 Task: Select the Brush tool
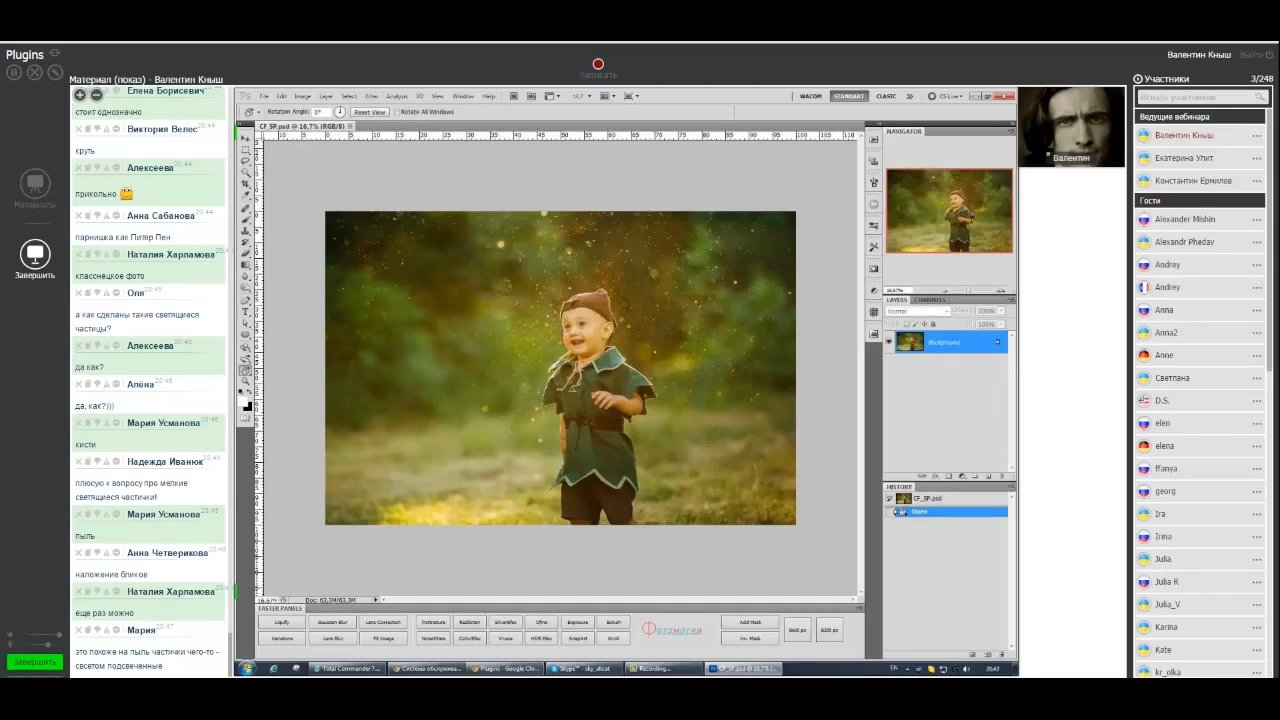246,220
